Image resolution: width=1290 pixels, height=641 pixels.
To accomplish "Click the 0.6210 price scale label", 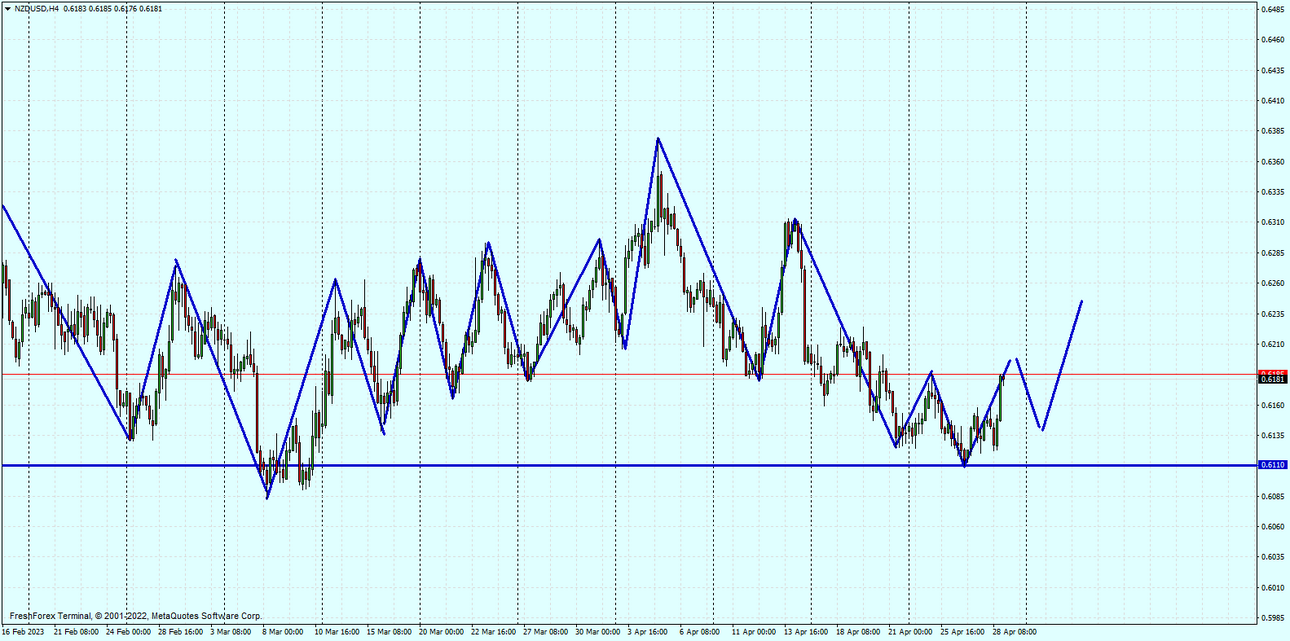I will coord(1272,344).
